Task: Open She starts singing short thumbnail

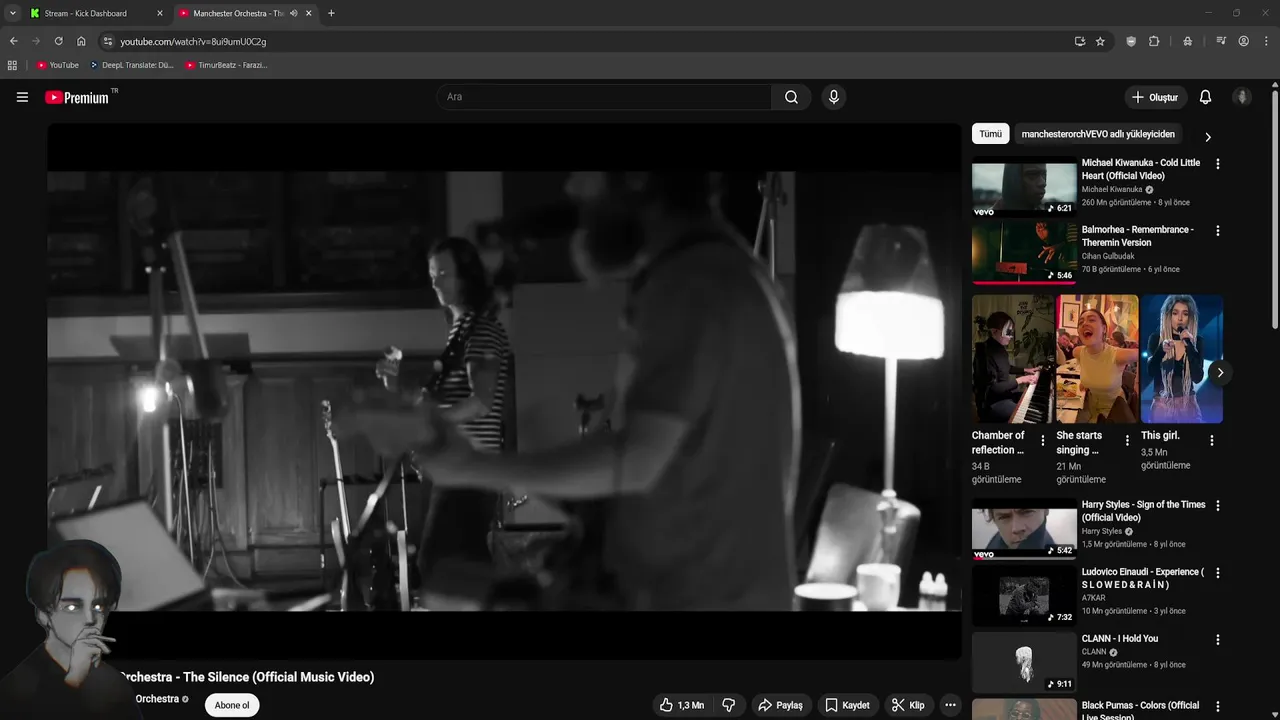Action: (x=1097, y=359)
